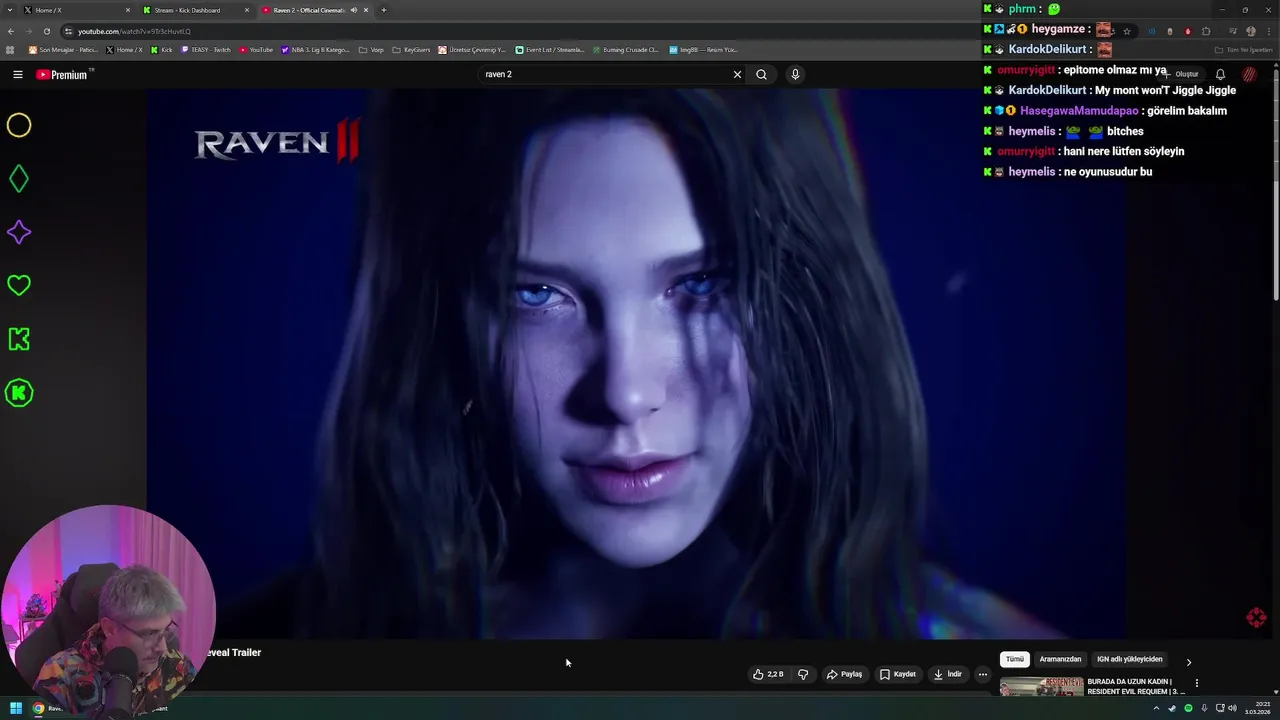Open the Vorp bookmarks folder
1280x720 pixels.
pyautogui.click(x=371, y=49)
